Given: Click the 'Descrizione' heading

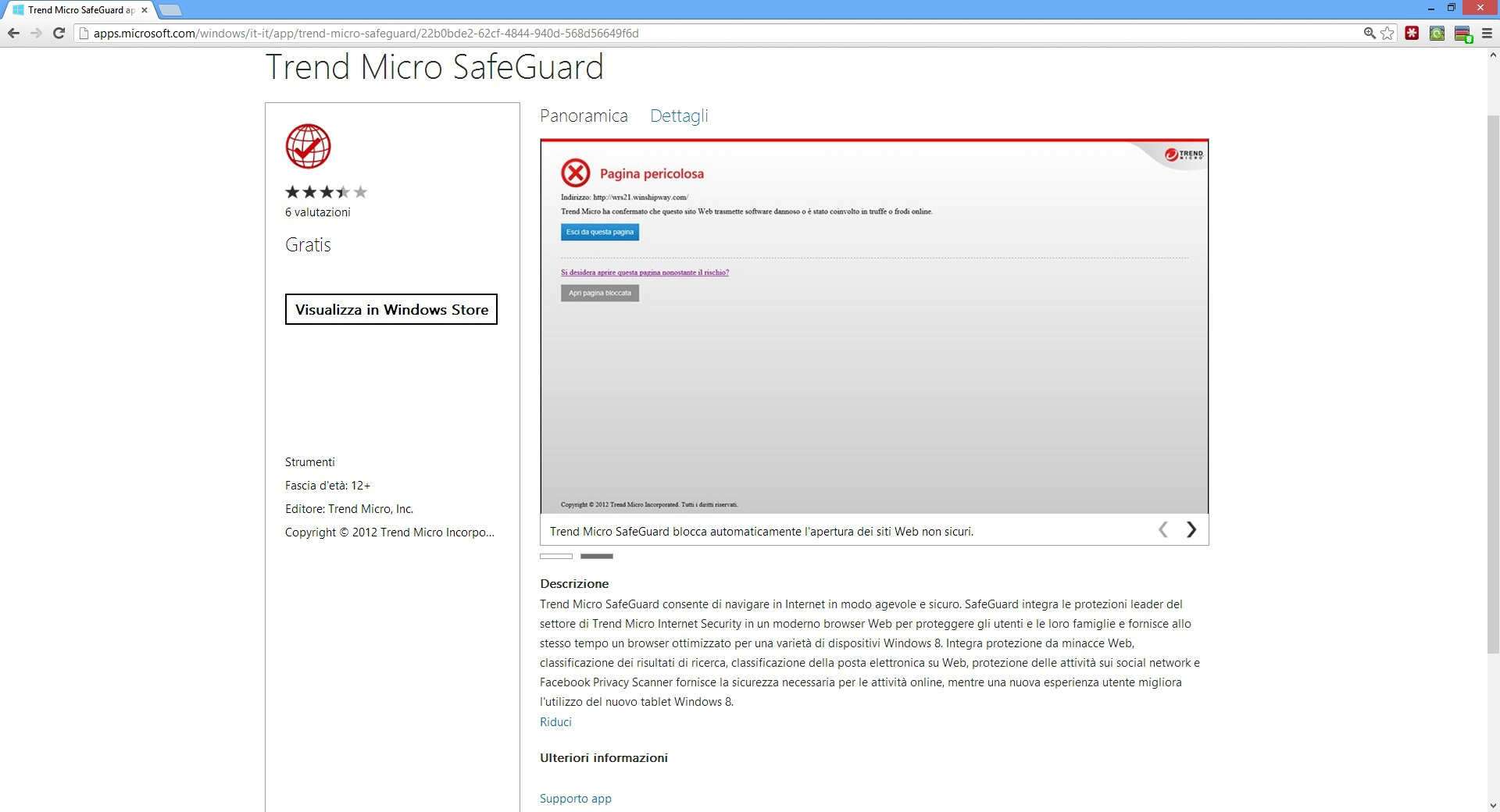Looking at the screenshot, I should click(x=574, y=584).
